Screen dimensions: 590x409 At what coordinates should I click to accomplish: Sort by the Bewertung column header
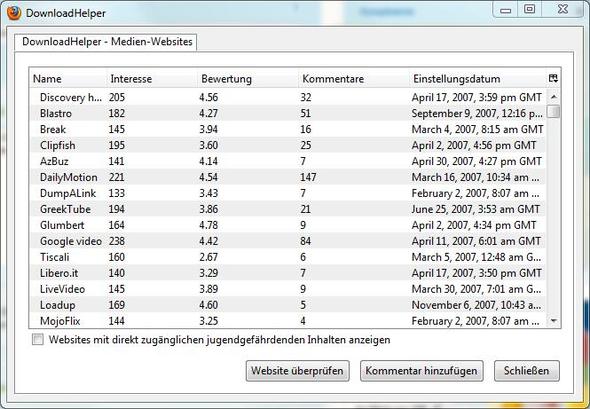tap(248, 79)
